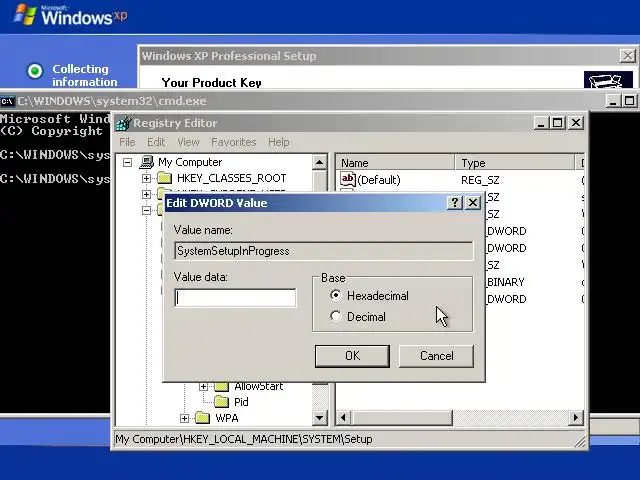Open the Help menu in Registry Editor
The height and width of the screenshot is (480, 640).
point(279,142)
